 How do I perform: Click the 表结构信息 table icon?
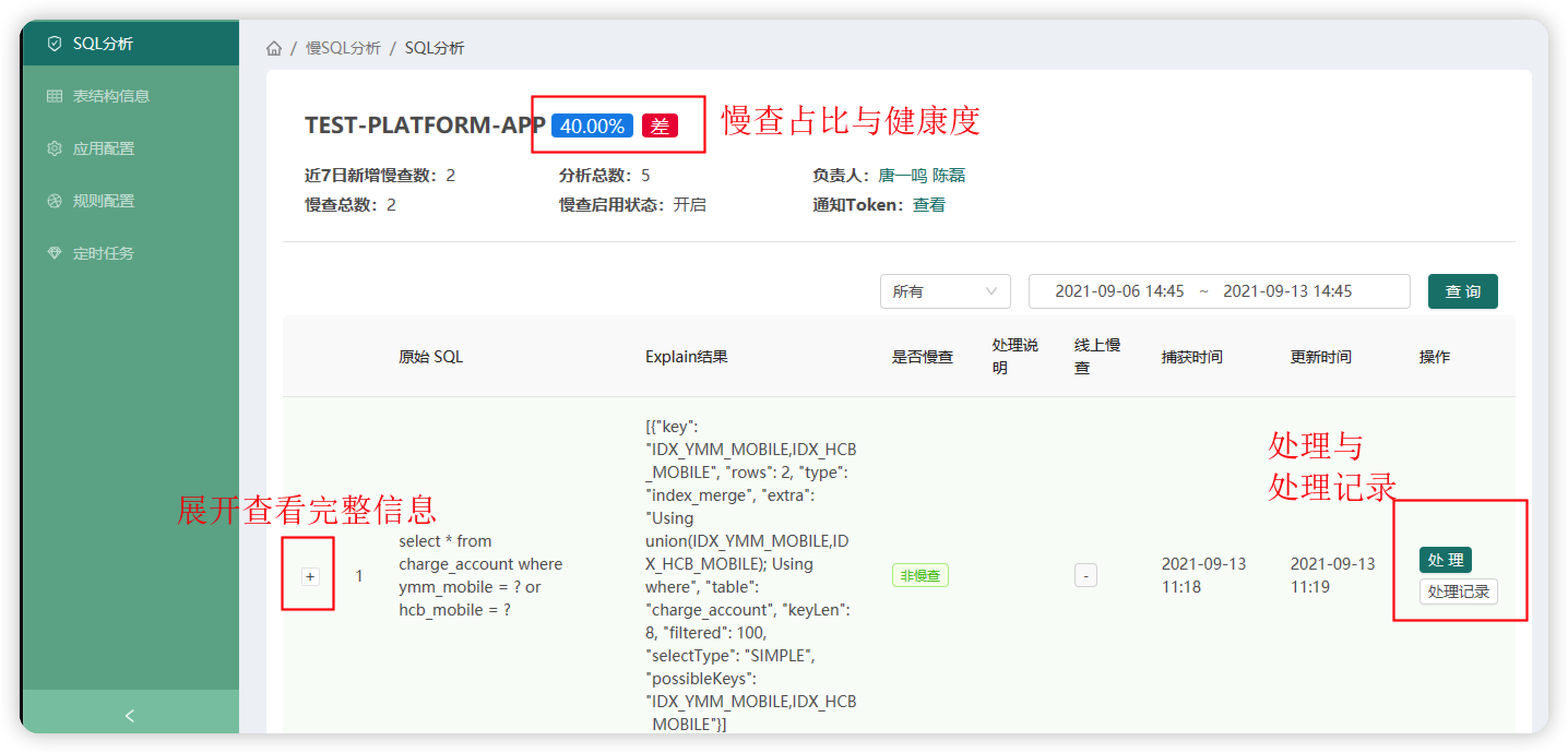click(x=54, y=96)
